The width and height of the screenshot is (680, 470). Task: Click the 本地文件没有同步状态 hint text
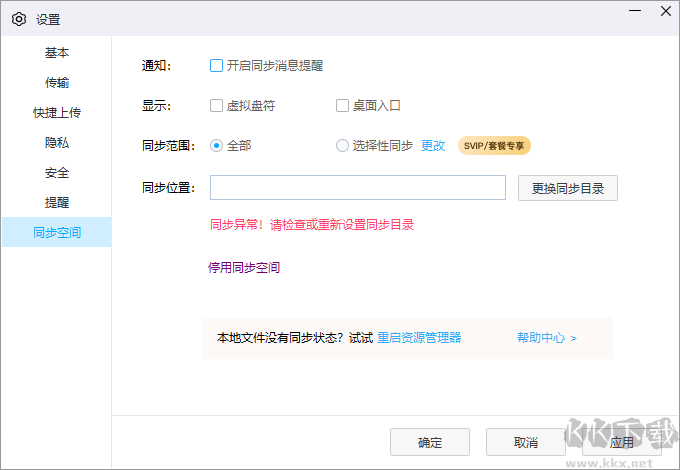[x=280, y=338]
